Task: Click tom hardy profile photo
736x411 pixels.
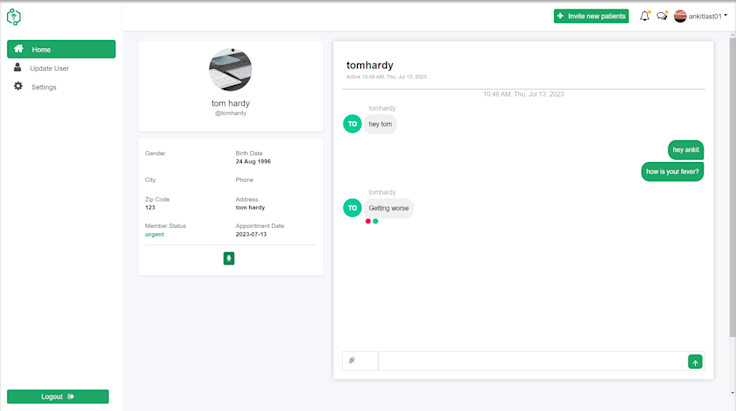Action: [230, 69]
